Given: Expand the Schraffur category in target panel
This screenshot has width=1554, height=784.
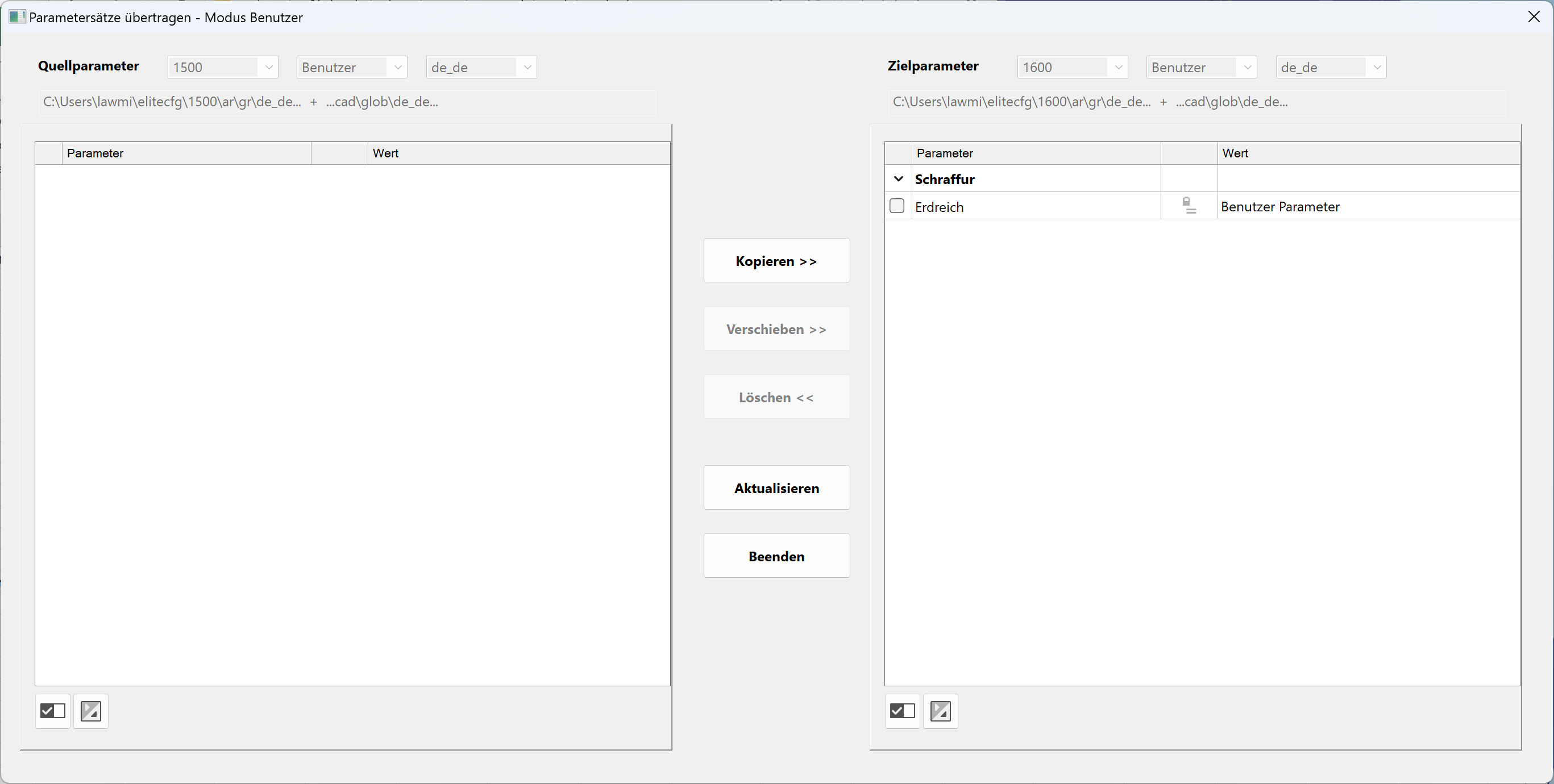Looking at the screenshot, I should pos(896,178).
